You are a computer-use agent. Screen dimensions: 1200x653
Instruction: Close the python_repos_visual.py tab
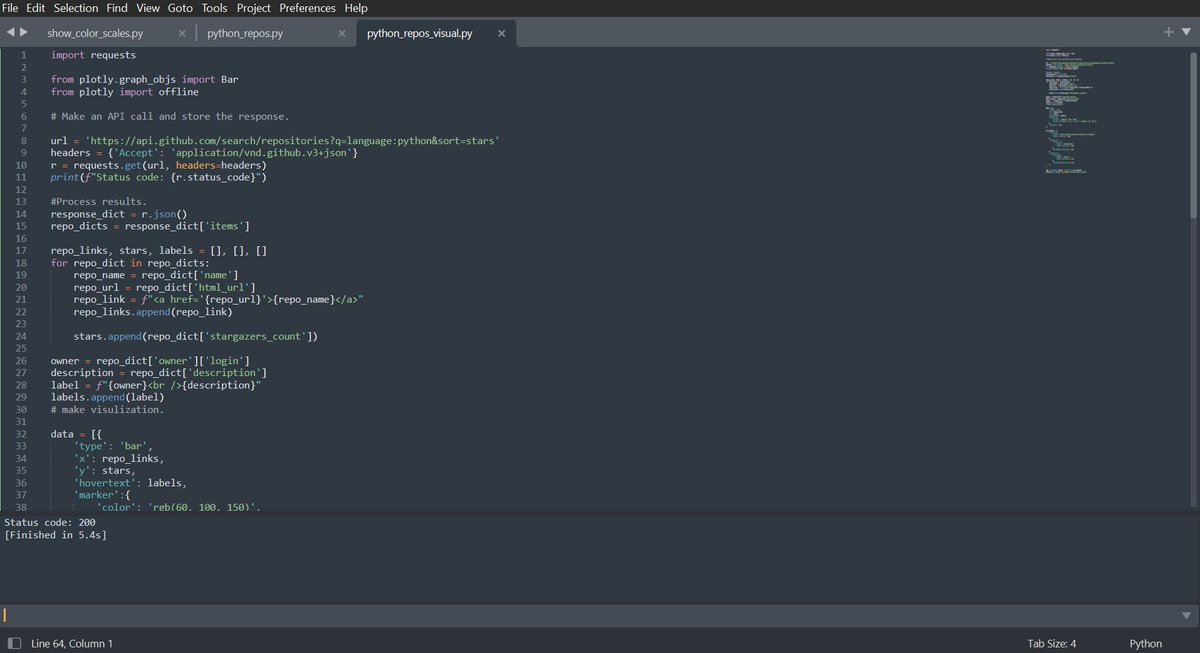502,33
